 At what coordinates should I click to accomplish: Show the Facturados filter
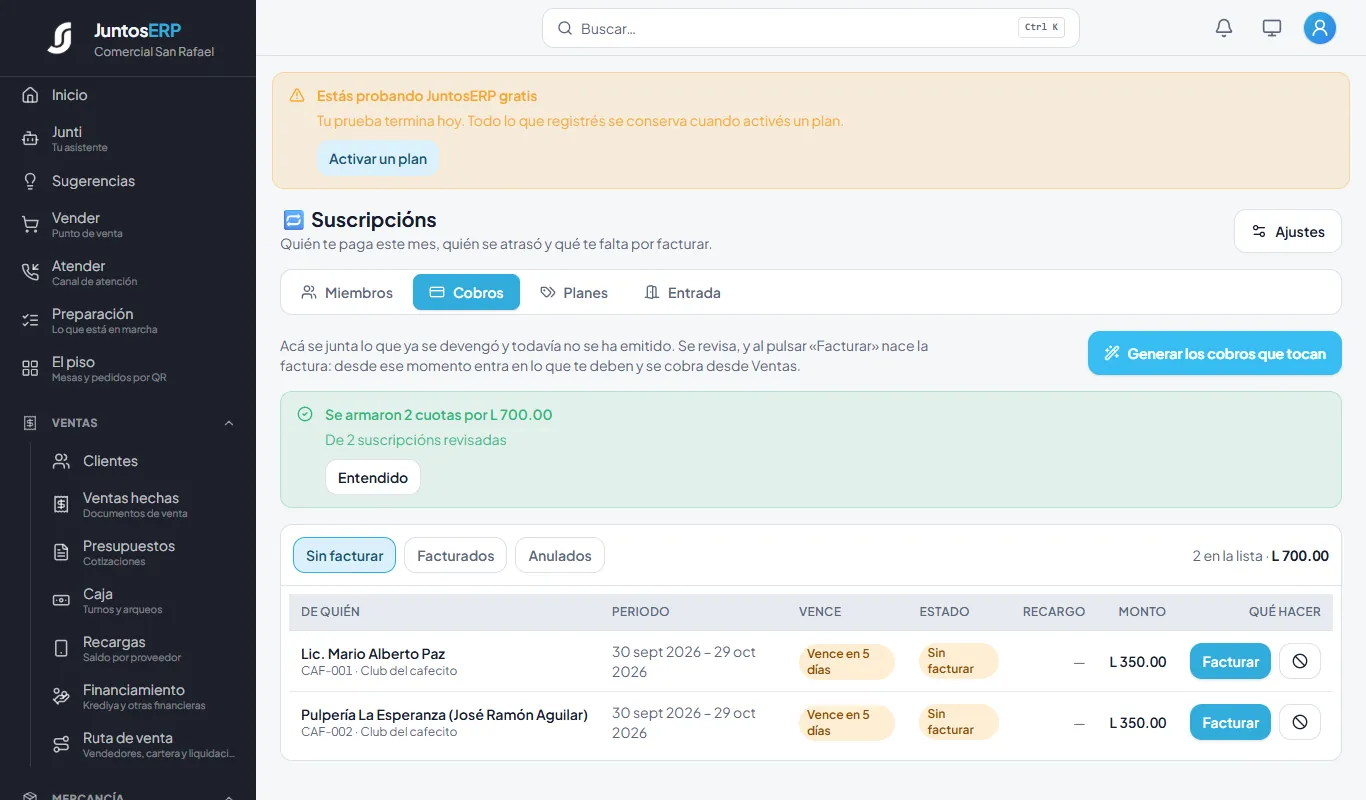(455, 555)
